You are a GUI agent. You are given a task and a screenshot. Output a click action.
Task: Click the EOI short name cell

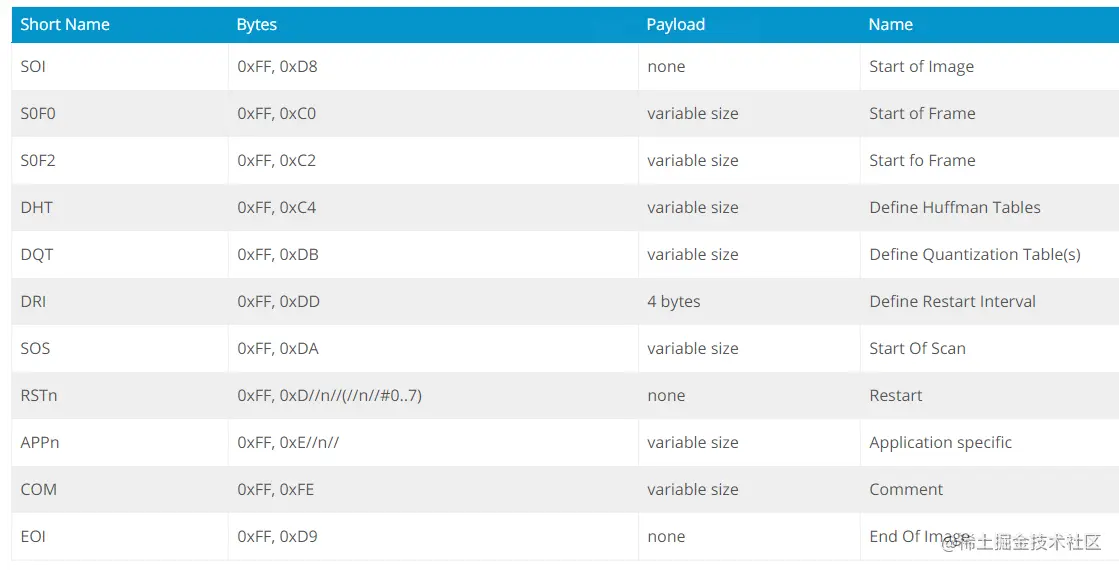click(120, 537)
